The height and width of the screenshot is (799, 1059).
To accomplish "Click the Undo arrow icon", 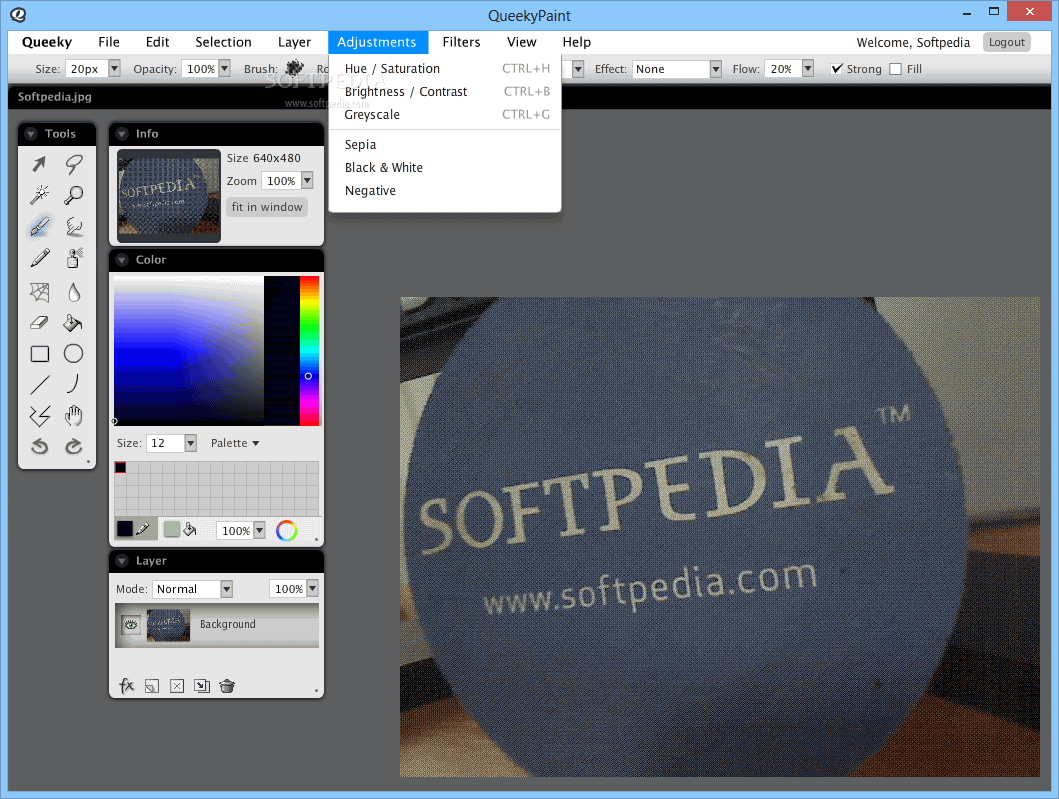I will click(40, 446).
